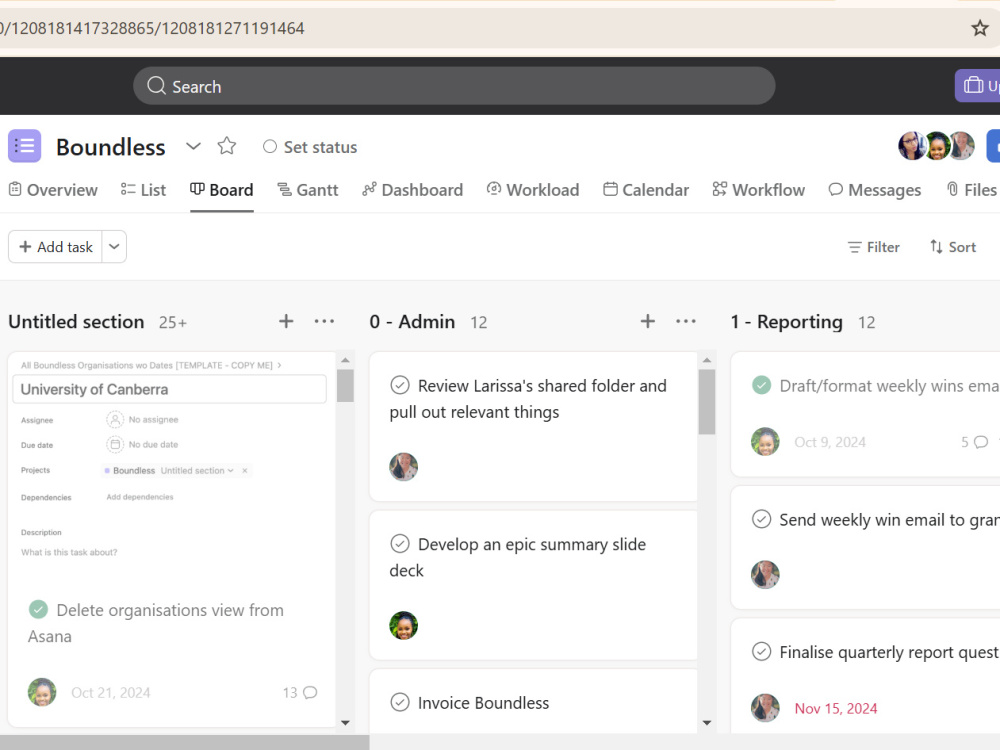Add a task to 0 - Admin with plus
This screenshot has height=750, width=1000.
(647, 321)
